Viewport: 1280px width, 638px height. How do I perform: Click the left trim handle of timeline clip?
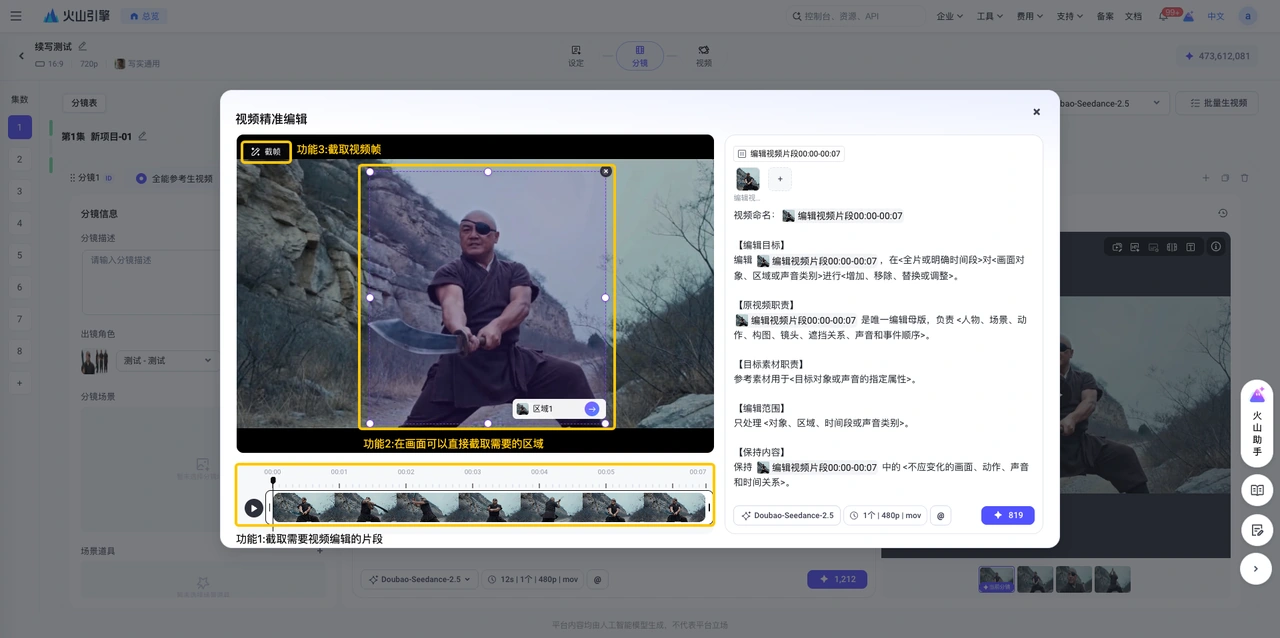click(269, 508)
